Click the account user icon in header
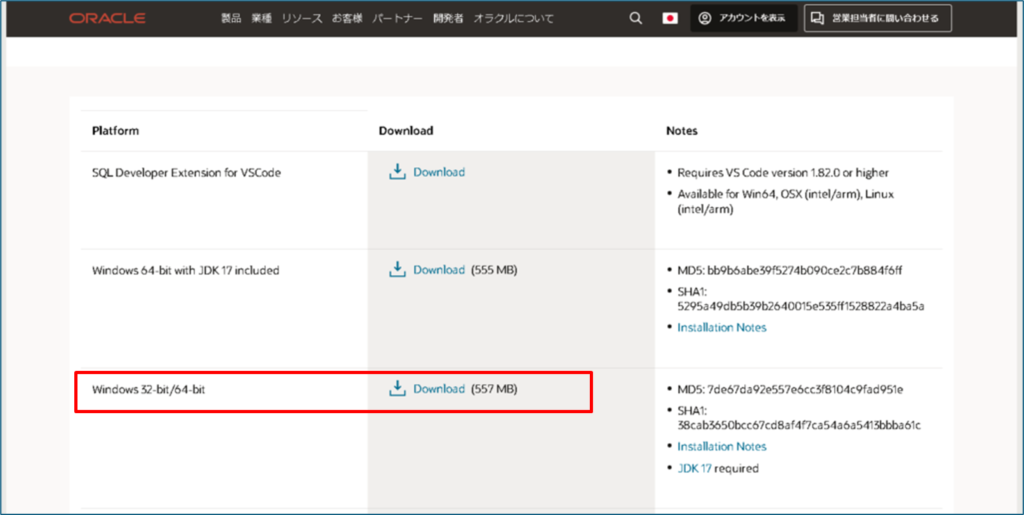The height and width of the screenshot is (515, 1024). [705, 18]
